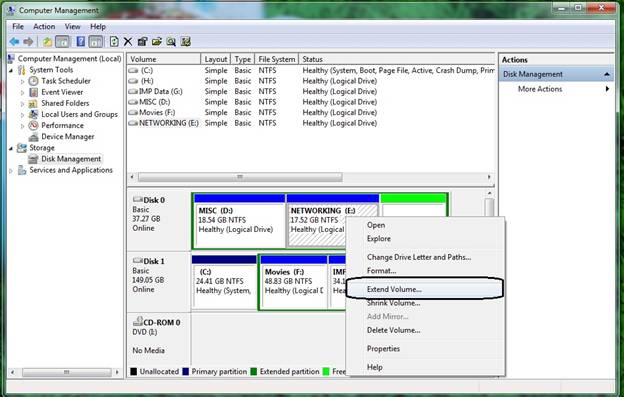Collapse the Disk Management actions section

pyautogui.click(x=606, y=74)
